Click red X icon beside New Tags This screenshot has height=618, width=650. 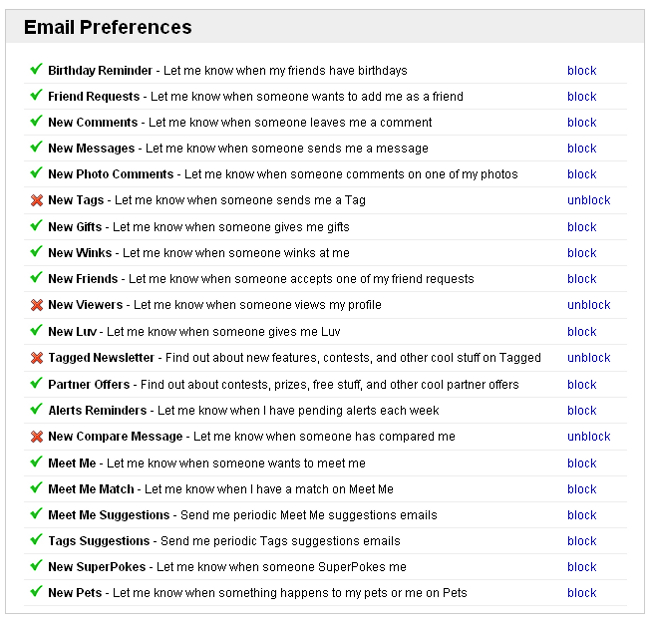[36, 200]
